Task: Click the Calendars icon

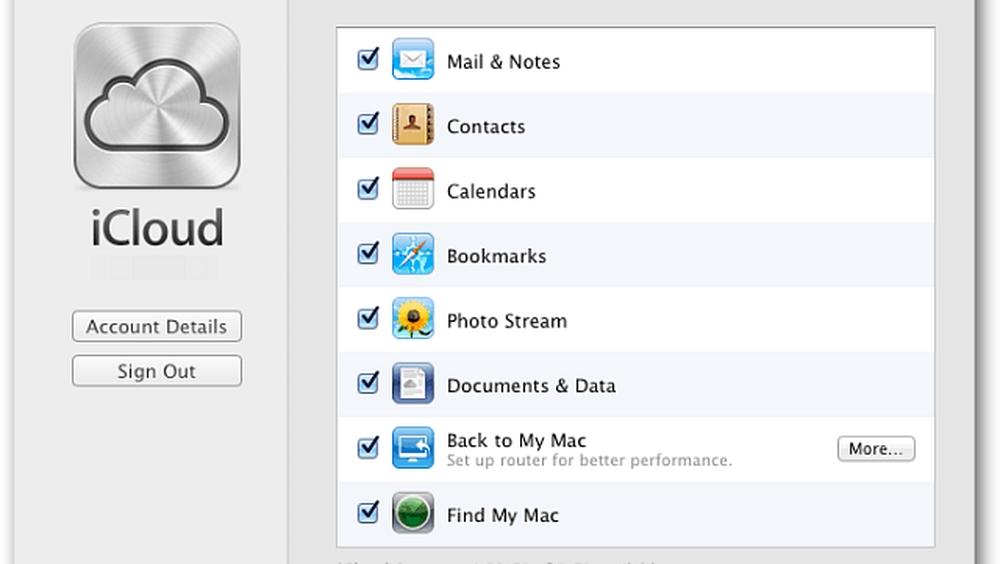Action: tap(412, 189)
